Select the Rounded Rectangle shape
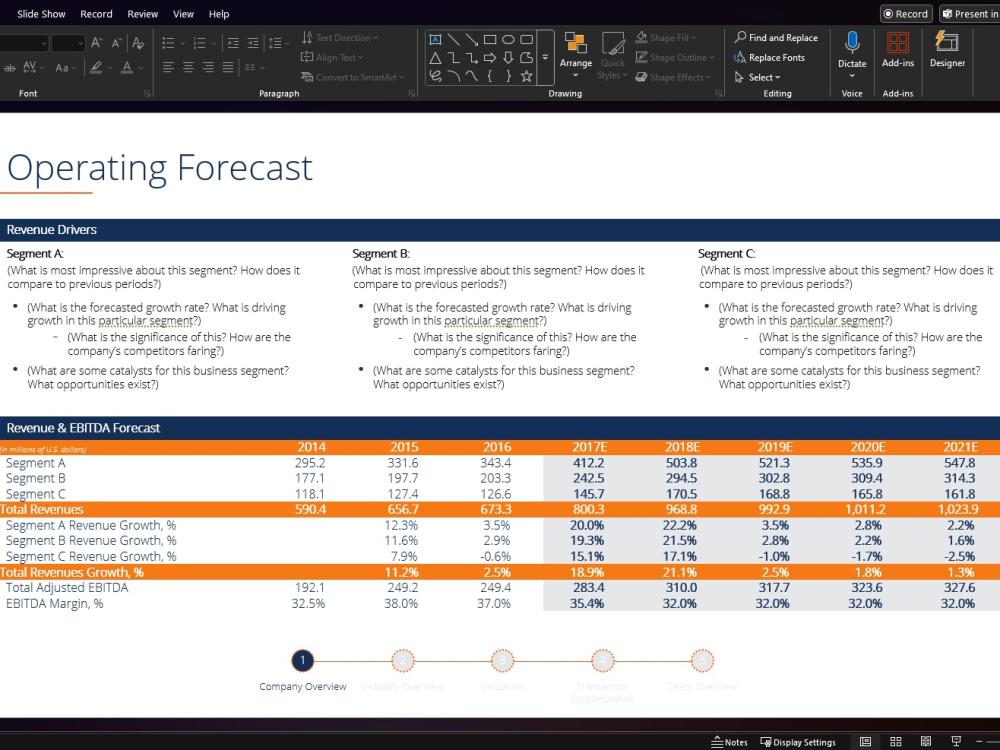 point(526,40)
